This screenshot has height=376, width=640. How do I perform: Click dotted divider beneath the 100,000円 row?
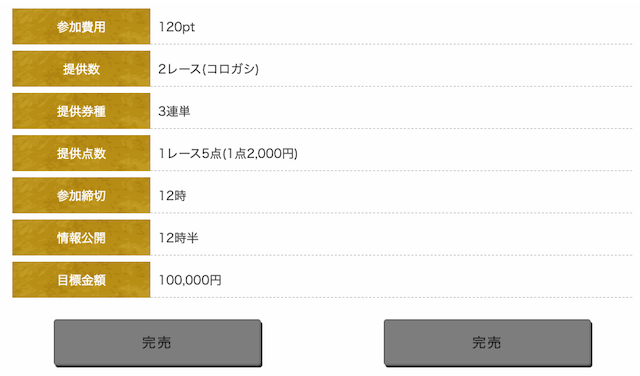point(391,298)
